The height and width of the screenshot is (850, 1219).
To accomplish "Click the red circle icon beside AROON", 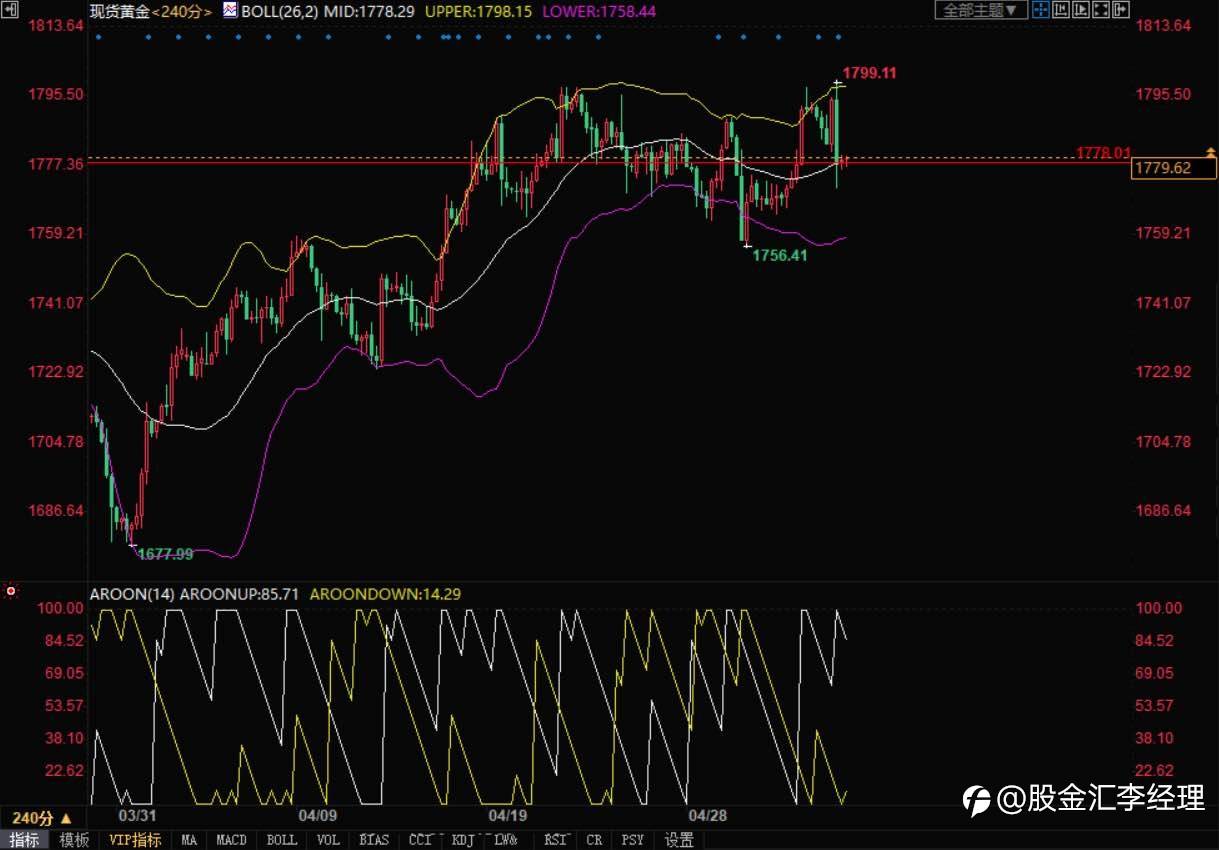I will tap(11, 592).
